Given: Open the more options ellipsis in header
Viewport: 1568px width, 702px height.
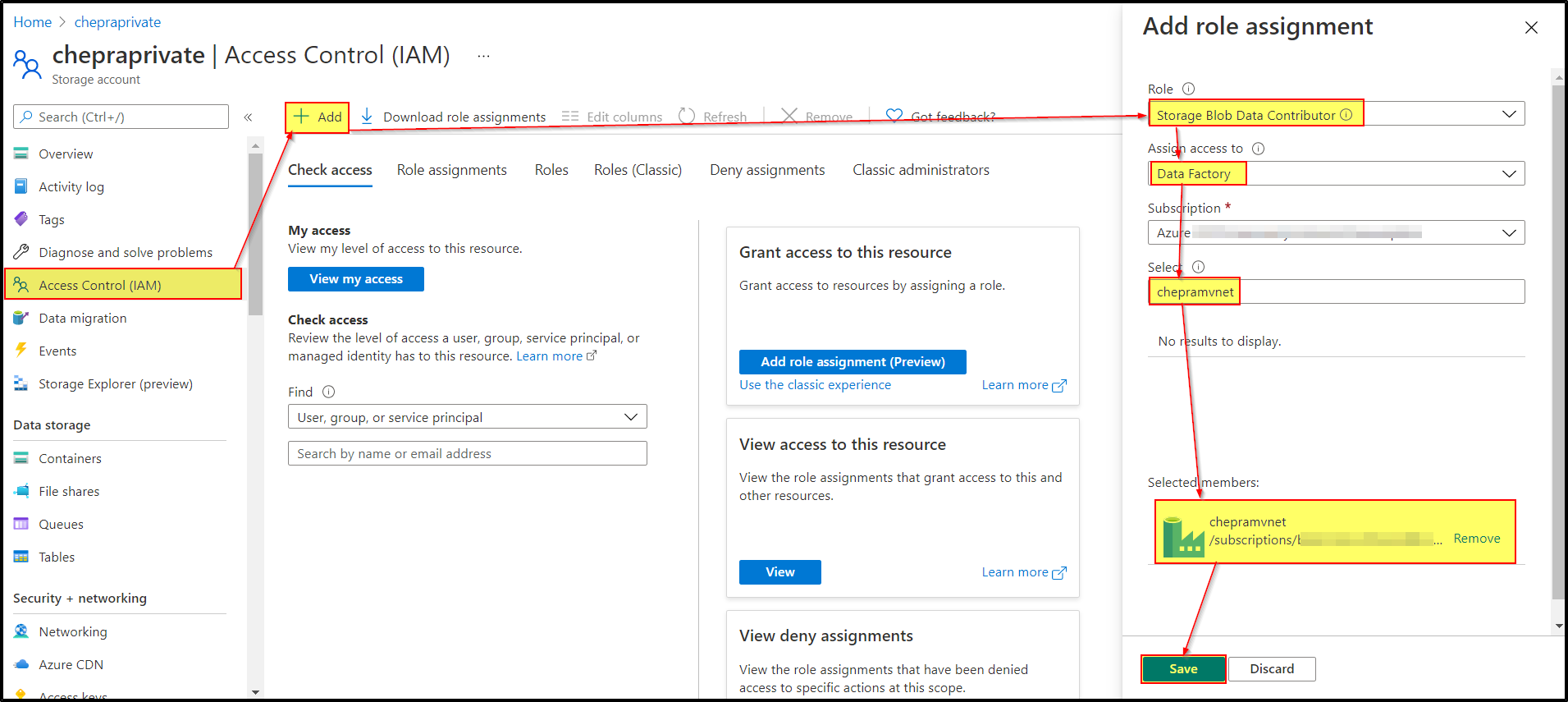Looking at the screenshot, I should (483, 56).
